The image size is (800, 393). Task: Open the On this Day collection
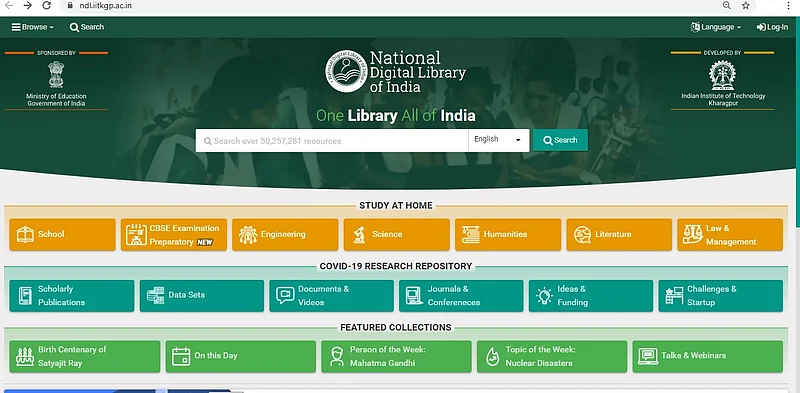241,356
